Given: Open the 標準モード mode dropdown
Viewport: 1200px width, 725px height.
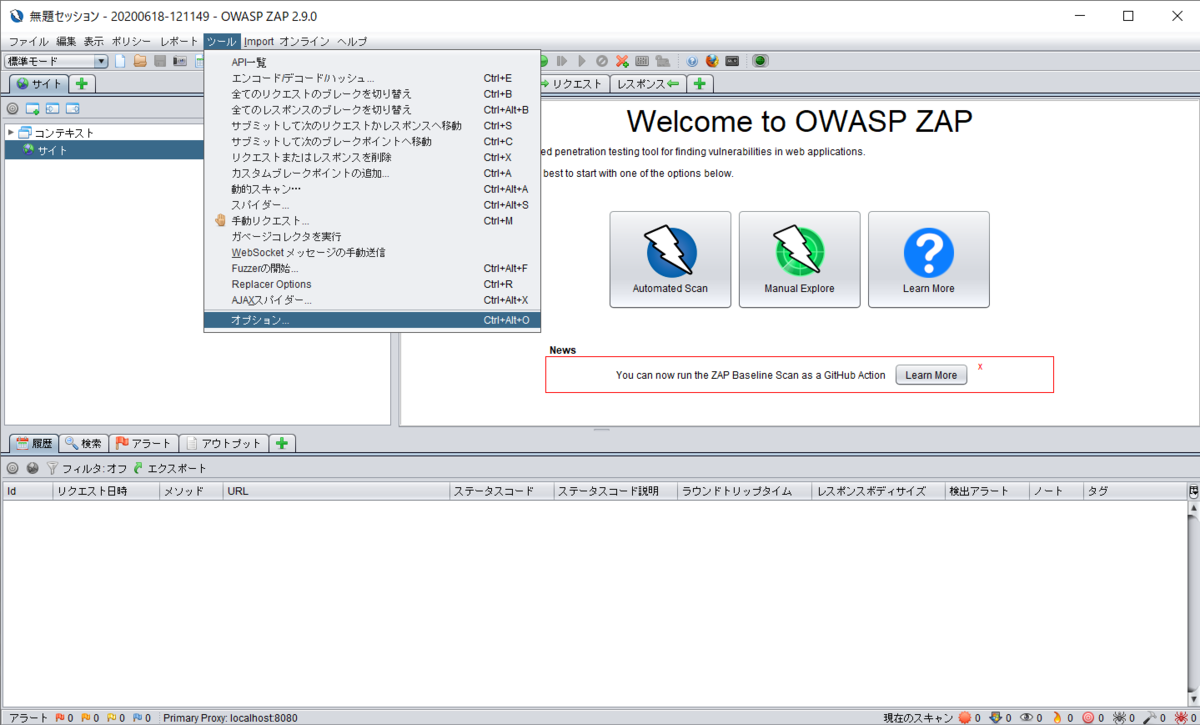Looking at the screenshot, I should (x=56, y=62).
